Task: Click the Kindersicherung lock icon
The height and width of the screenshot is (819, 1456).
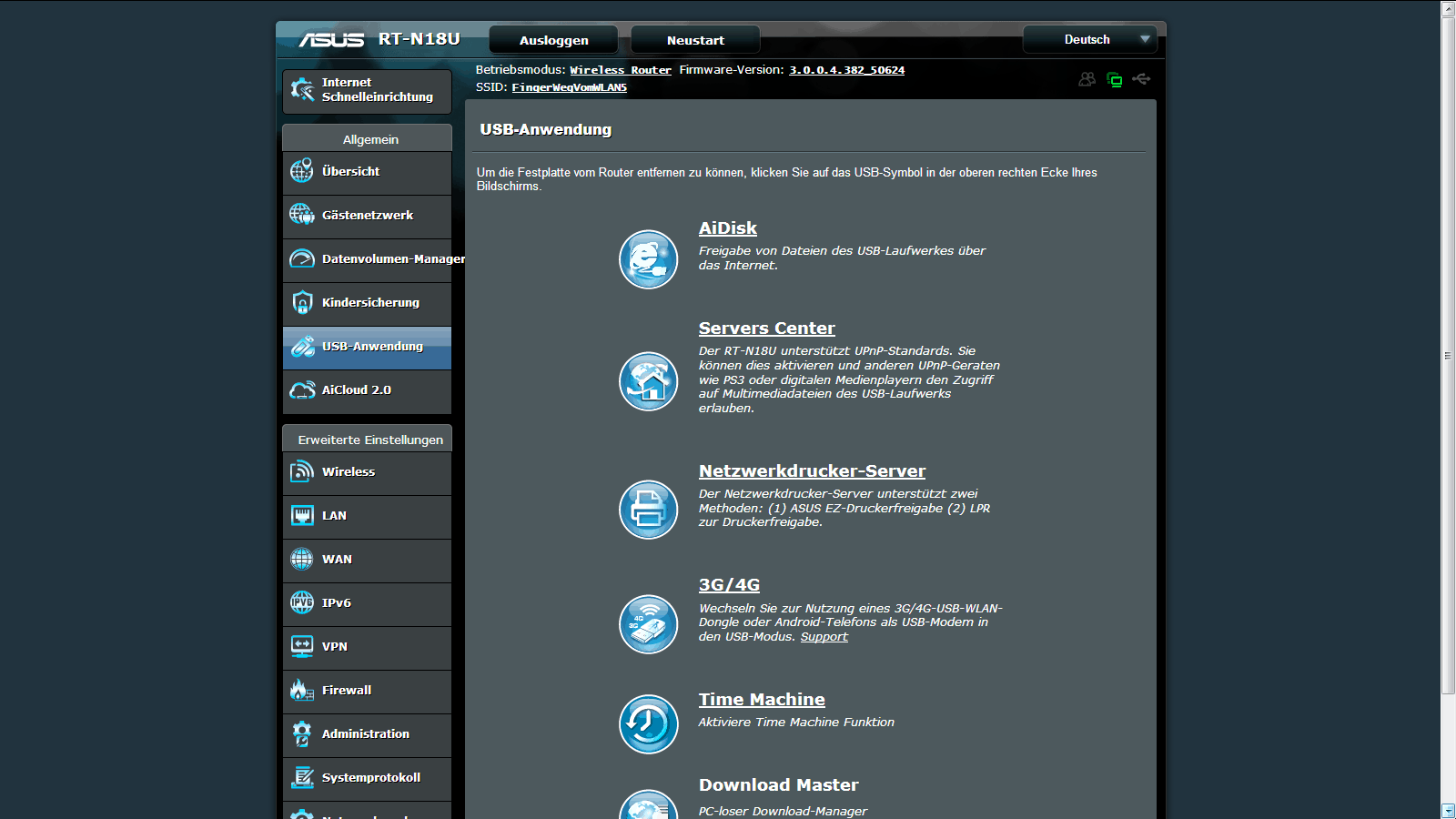Action: (302, 302)
